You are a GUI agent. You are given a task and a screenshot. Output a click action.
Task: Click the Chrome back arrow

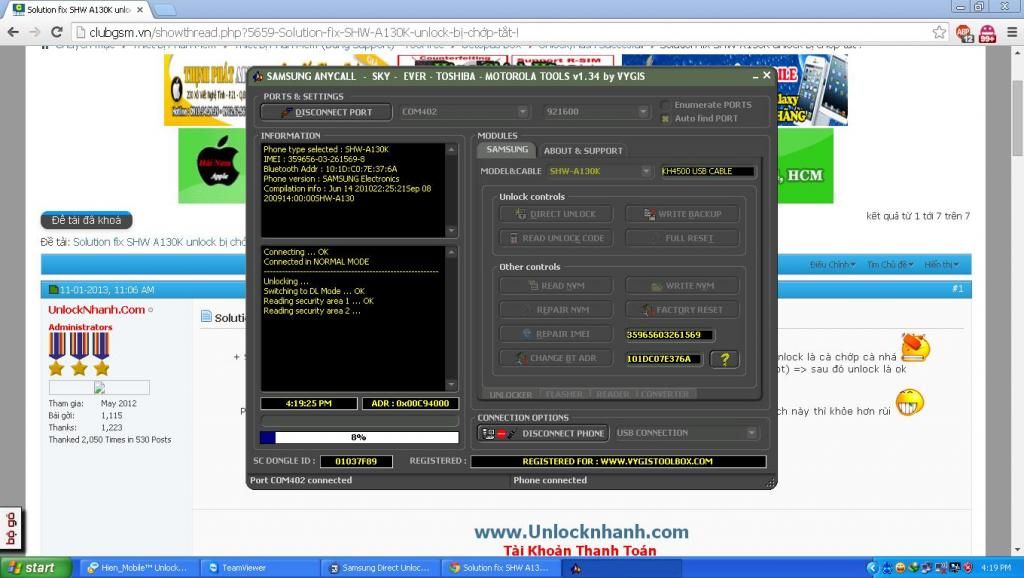[x=13, y=32]
